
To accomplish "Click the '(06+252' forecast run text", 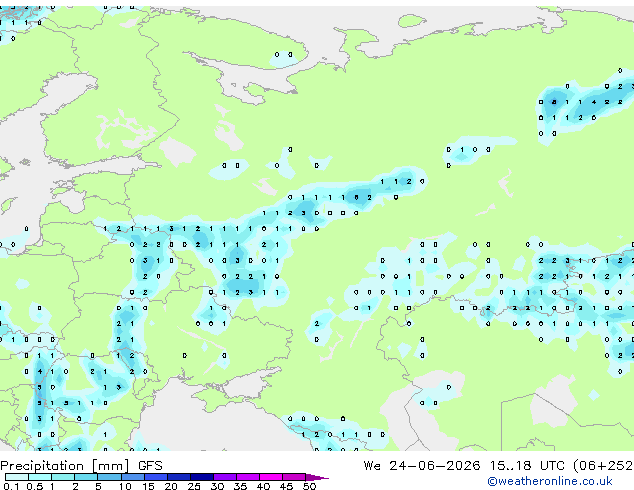I will click(x=603, y=466).
